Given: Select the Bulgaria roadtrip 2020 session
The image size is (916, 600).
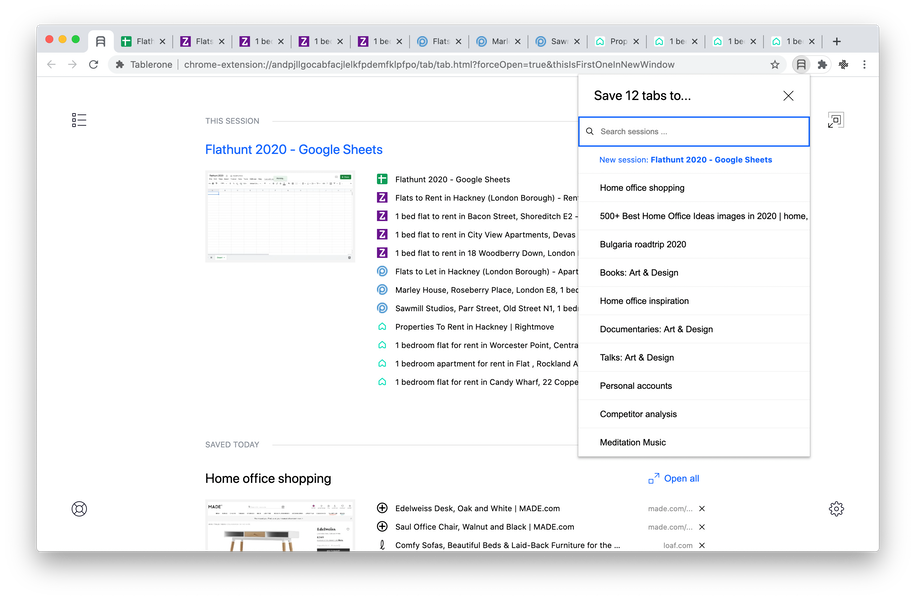Looking at the screenshot, I should pyautogui.click(x=643, y=244).
